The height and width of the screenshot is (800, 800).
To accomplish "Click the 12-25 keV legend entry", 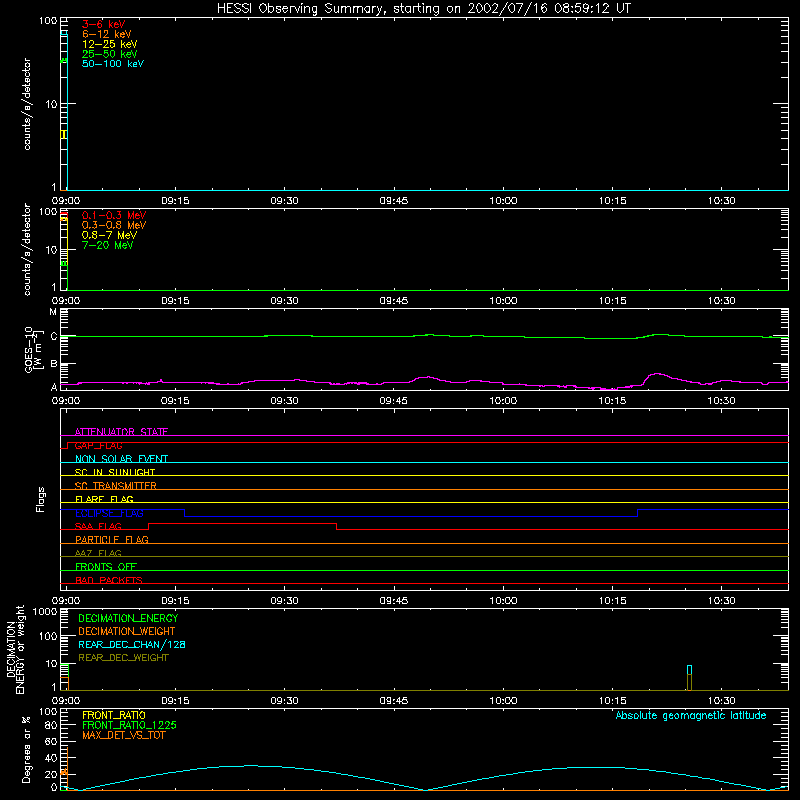I will click(110, 44).
